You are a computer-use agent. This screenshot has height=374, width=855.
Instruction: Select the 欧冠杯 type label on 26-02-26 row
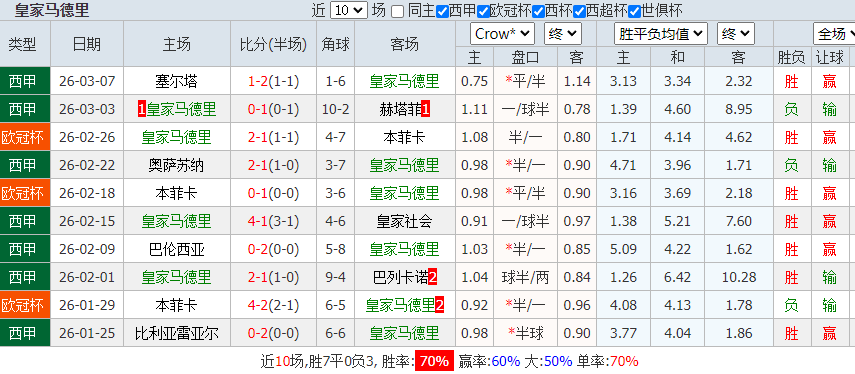pos(22,137)
